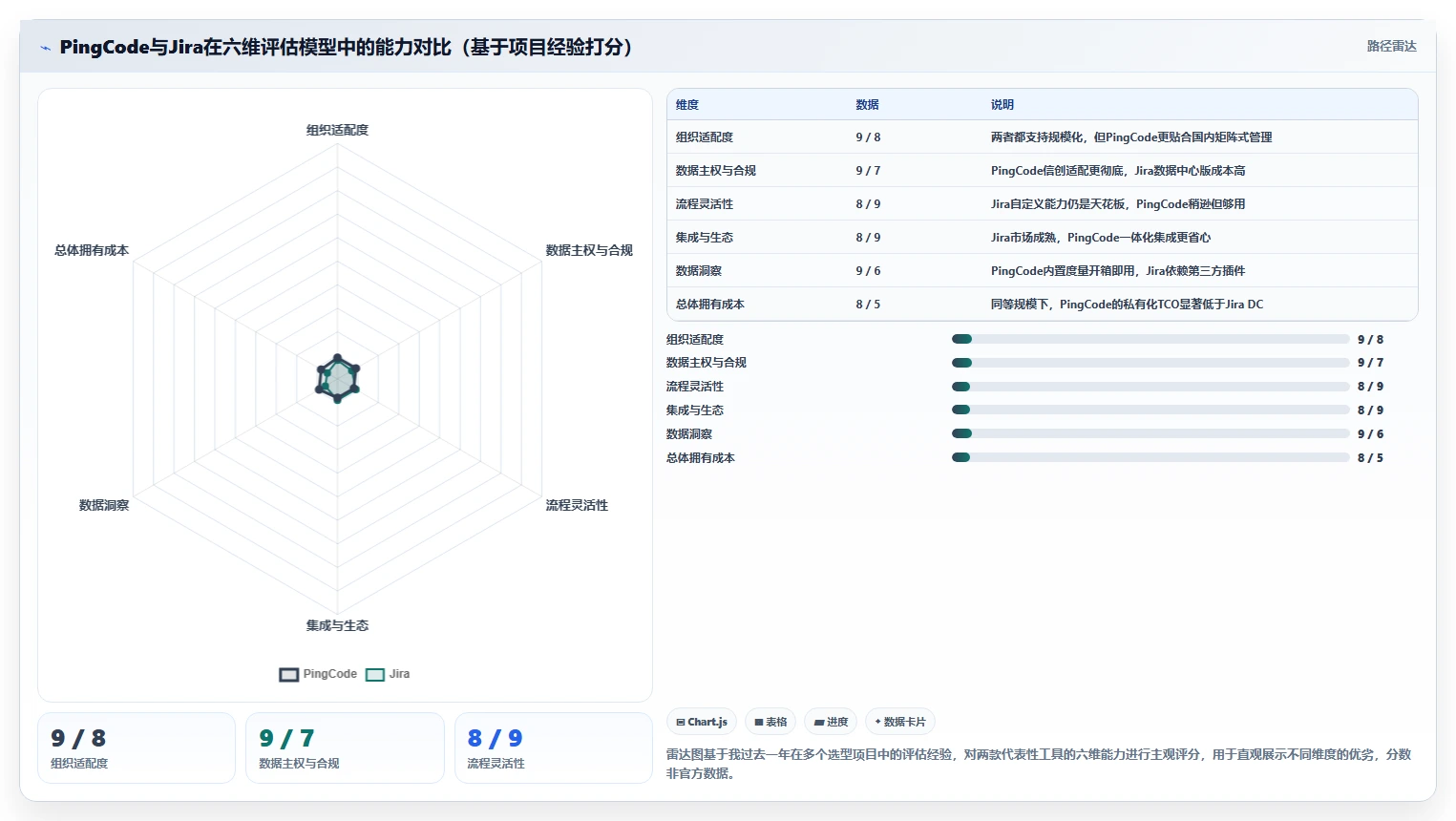Select the Chart.js tag chip
The width and height of the screenshot is (1456, 821).
(x=702, y=722)
